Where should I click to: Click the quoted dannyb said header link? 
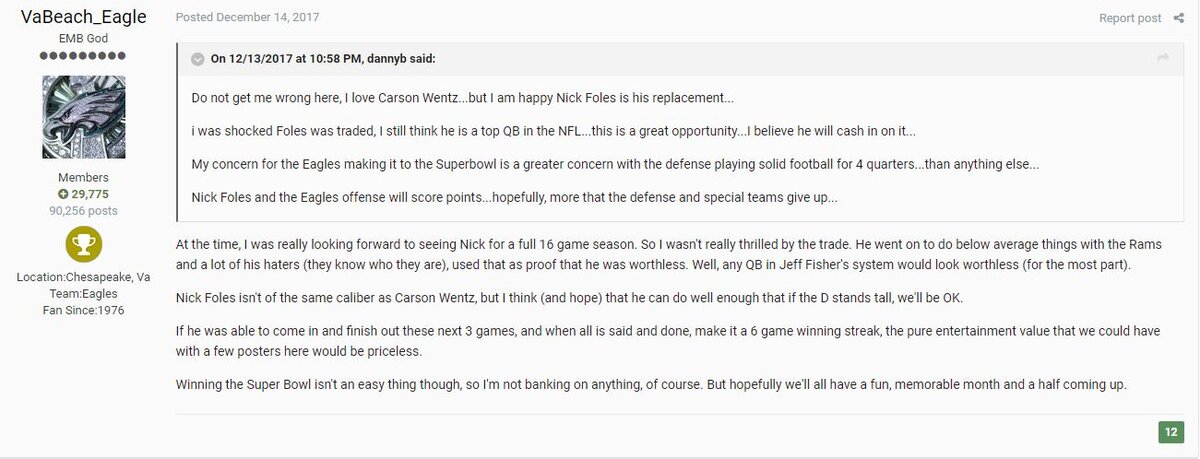(x=322, y=59)
